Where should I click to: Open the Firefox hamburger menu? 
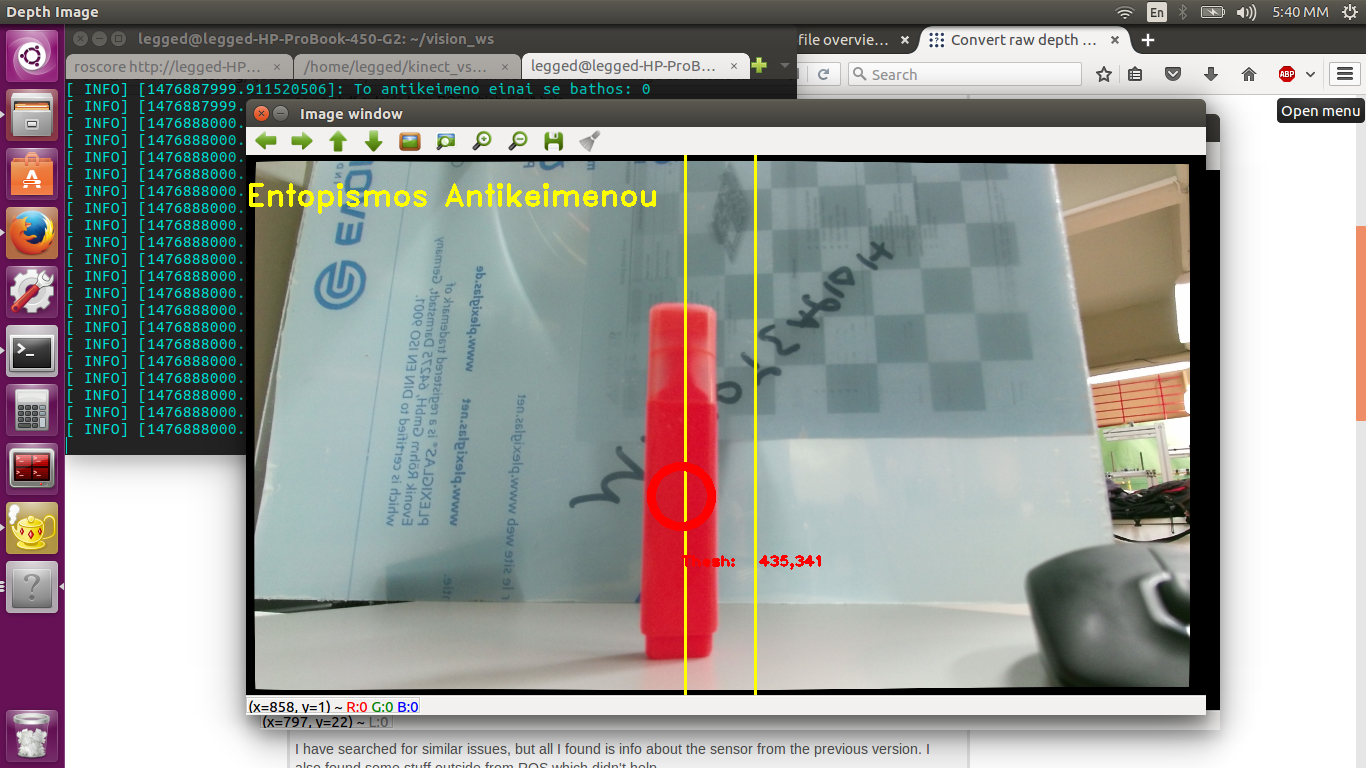[x=1345, y=74]
